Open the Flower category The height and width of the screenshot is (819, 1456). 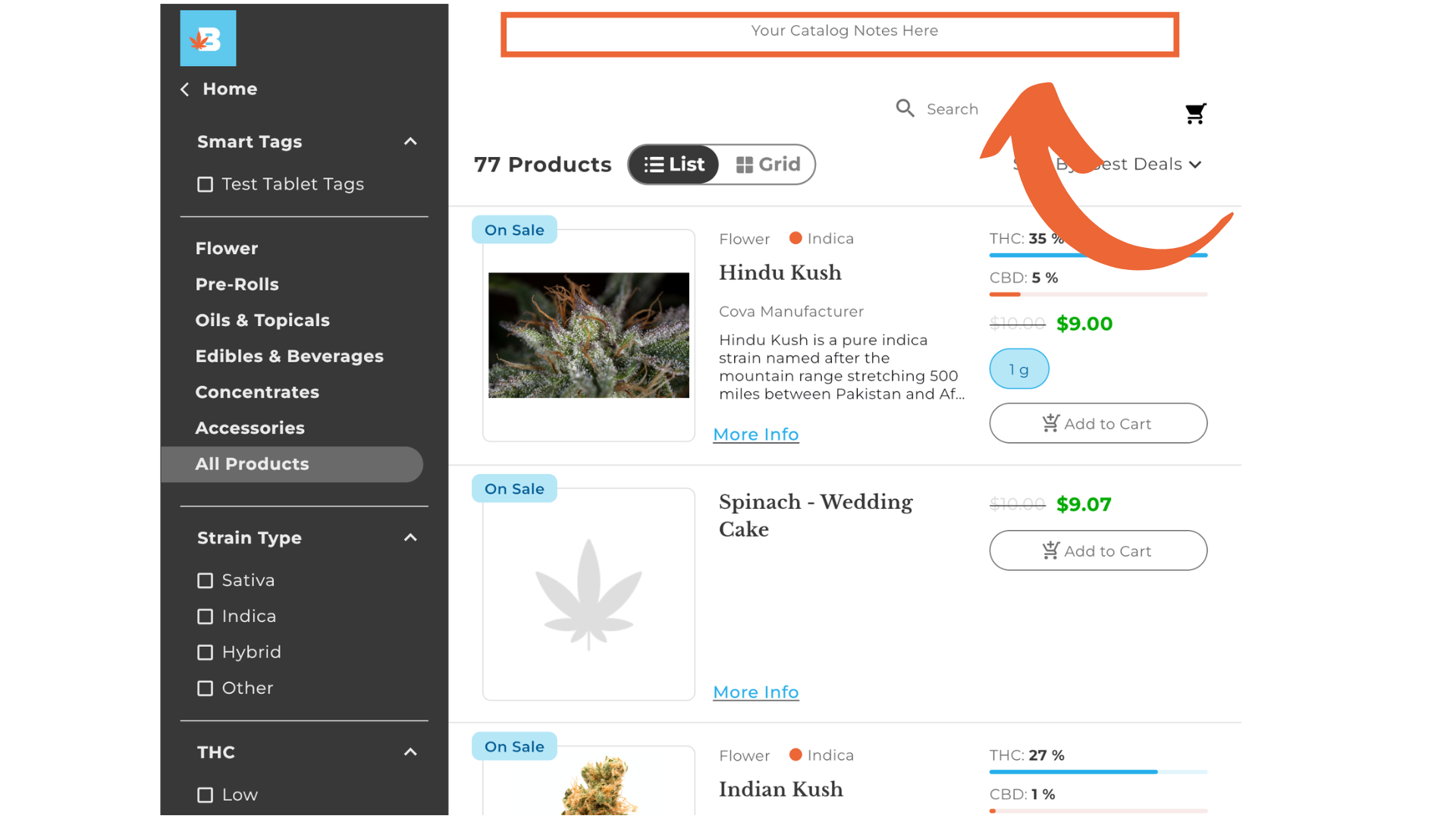tap(226, 249)
